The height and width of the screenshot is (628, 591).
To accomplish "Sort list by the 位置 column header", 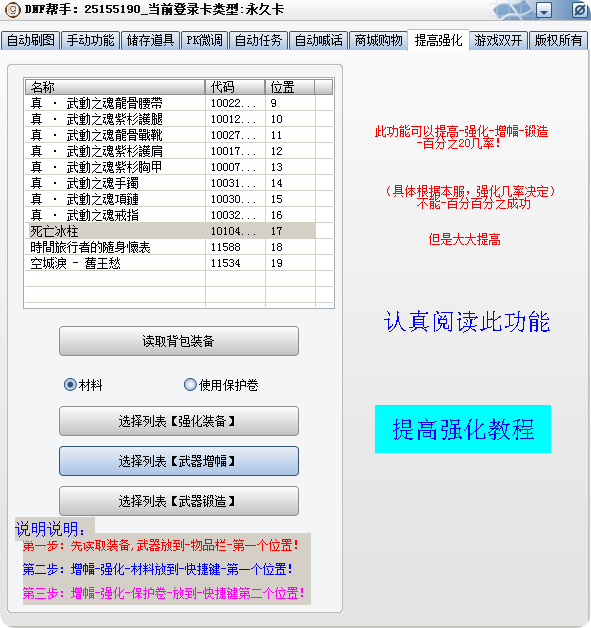I will (290, 87).
